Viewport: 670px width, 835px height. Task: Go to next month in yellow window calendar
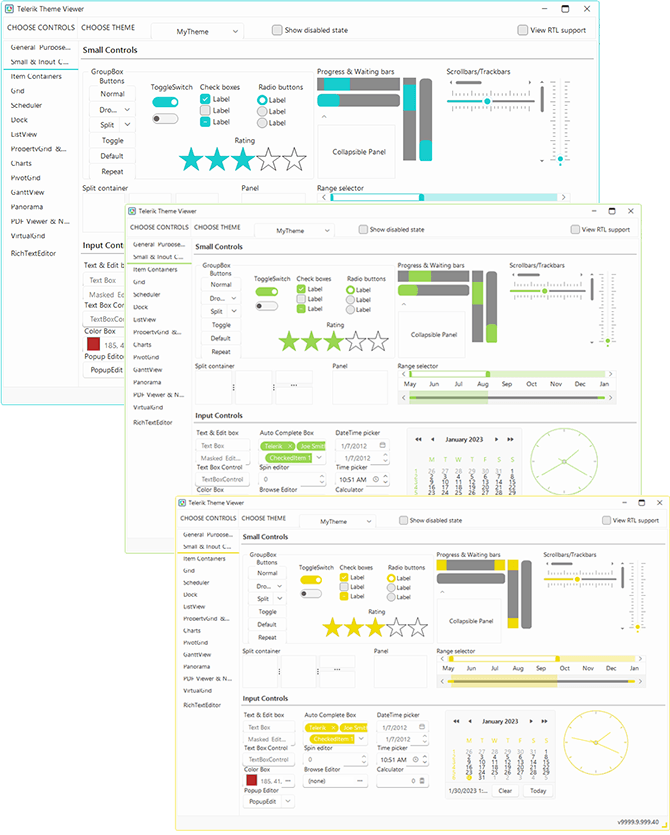[531, 721]
